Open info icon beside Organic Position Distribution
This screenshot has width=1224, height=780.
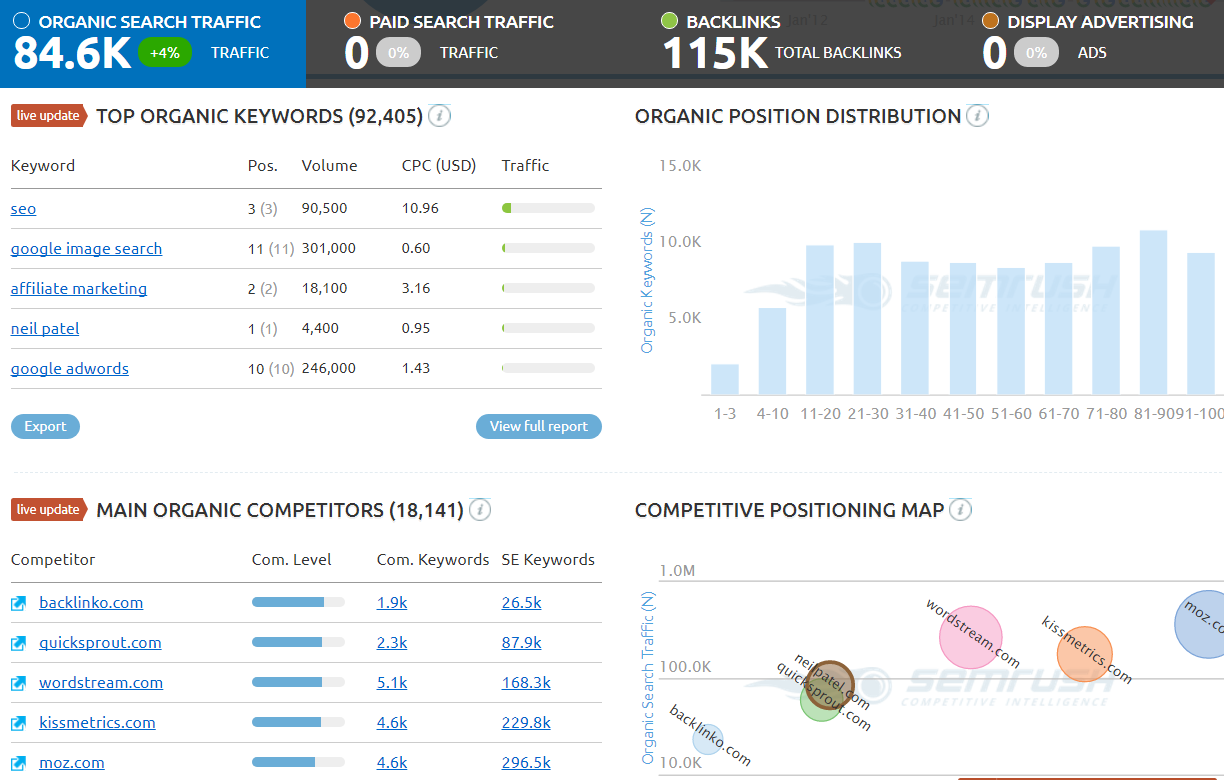(x=977, y=116)
